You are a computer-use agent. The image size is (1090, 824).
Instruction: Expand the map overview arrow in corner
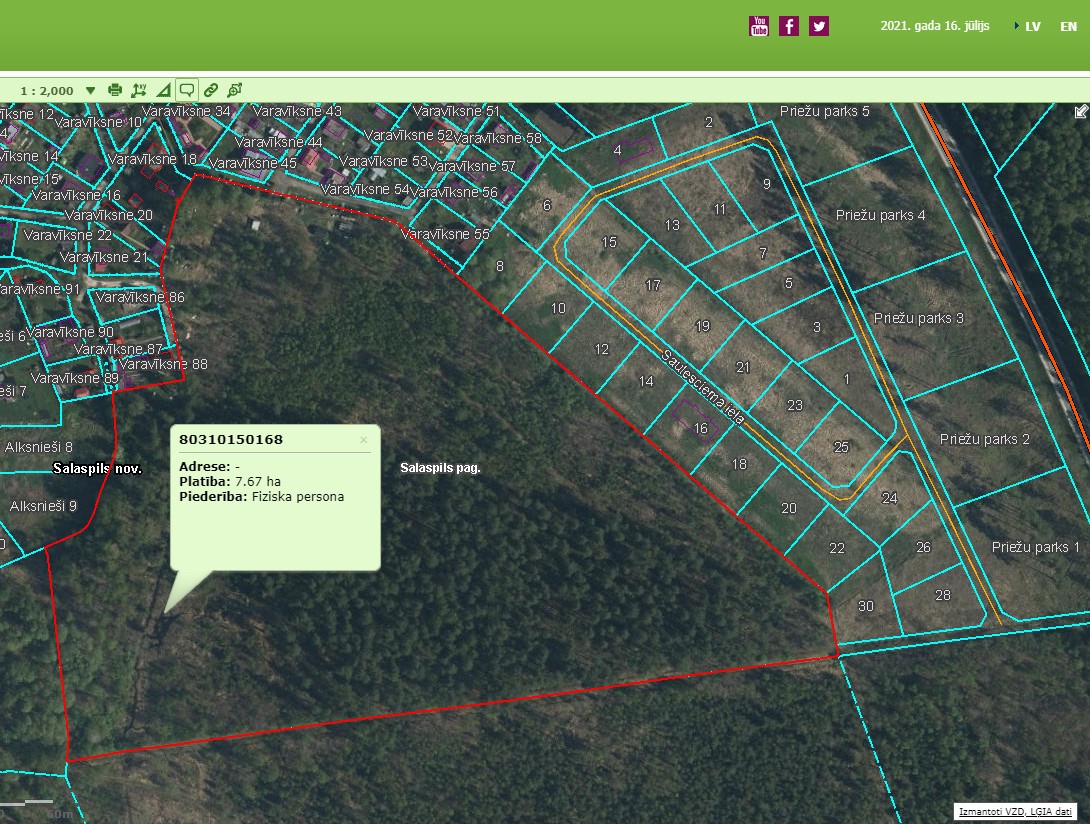pos(1081,111)
